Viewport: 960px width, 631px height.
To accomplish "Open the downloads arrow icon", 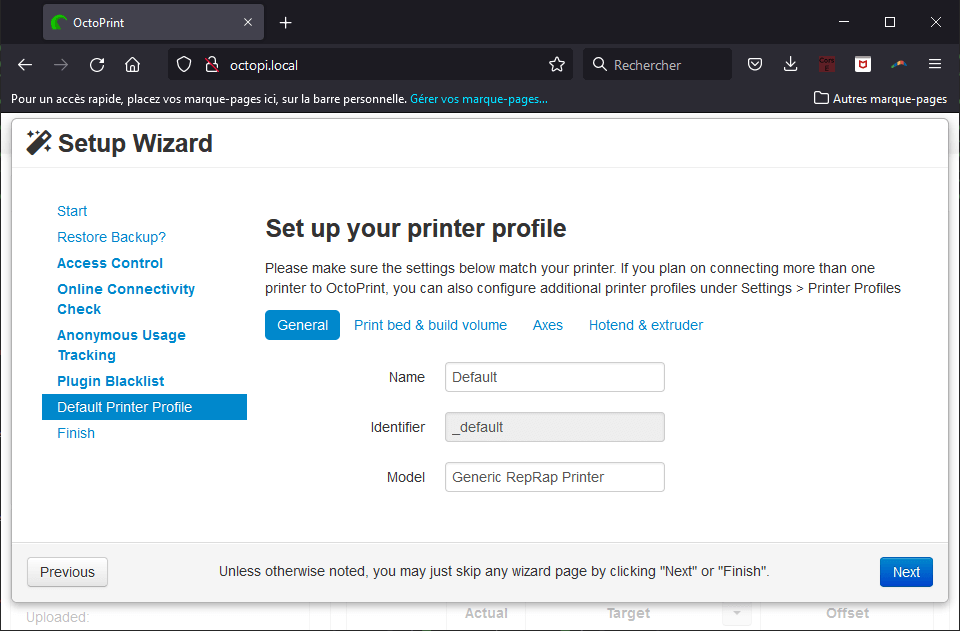I will 790,64.
